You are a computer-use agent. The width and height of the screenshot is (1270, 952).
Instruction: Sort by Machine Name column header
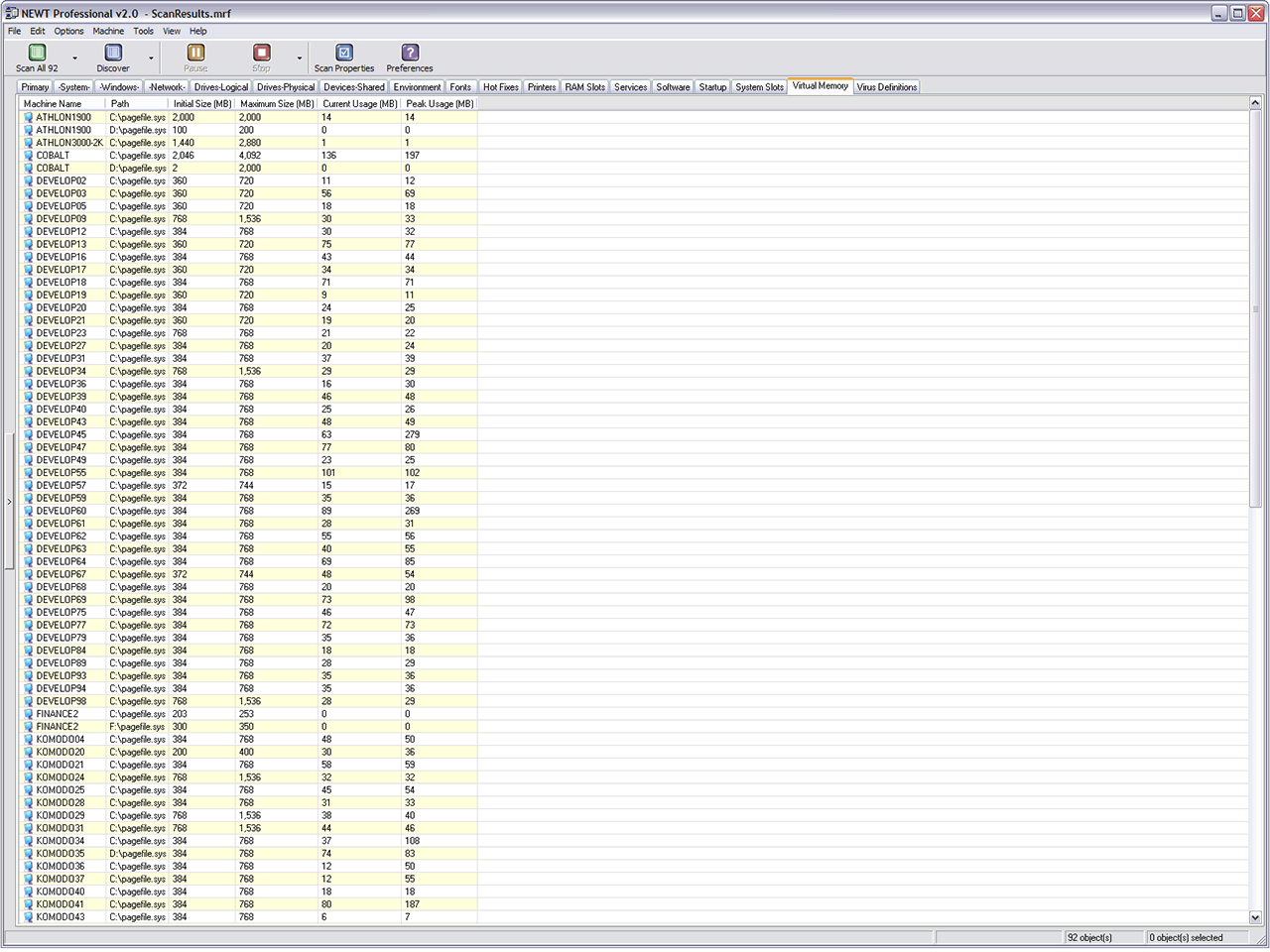point(53,103)
